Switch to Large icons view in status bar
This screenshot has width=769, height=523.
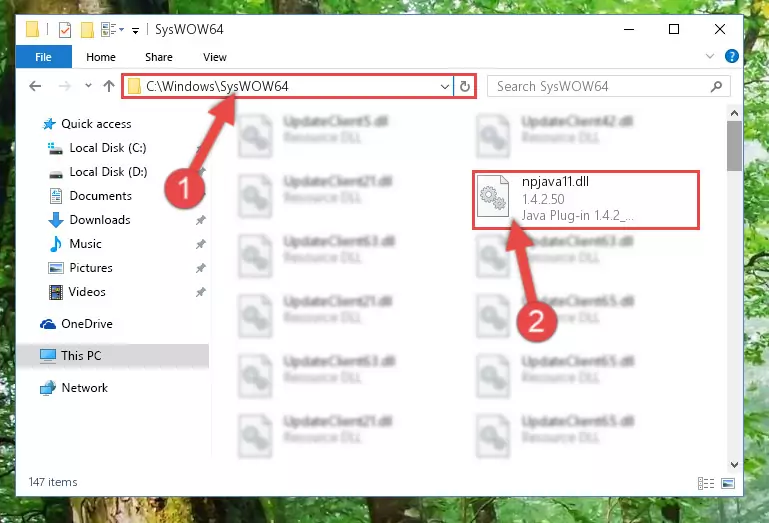click(x=728, y=484)
